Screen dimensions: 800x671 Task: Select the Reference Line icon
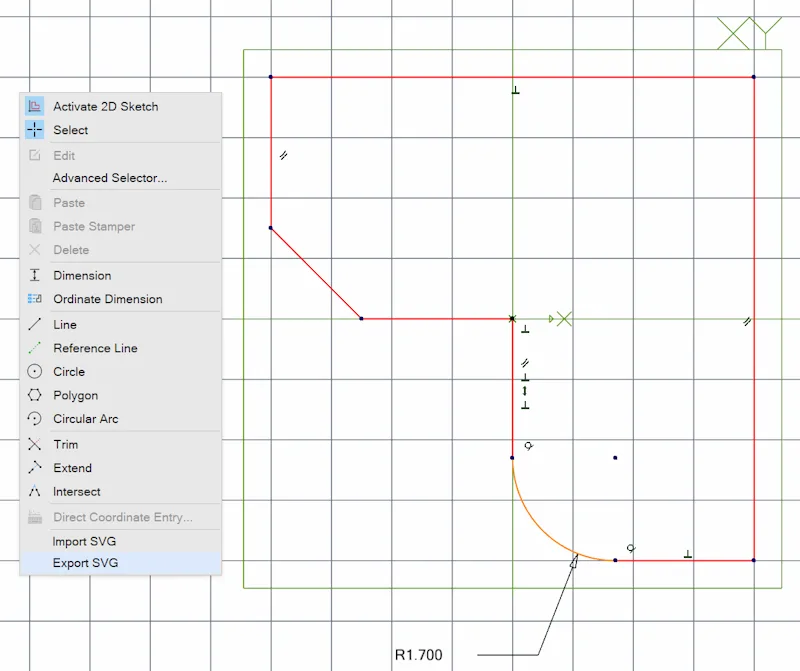[35, 347]
